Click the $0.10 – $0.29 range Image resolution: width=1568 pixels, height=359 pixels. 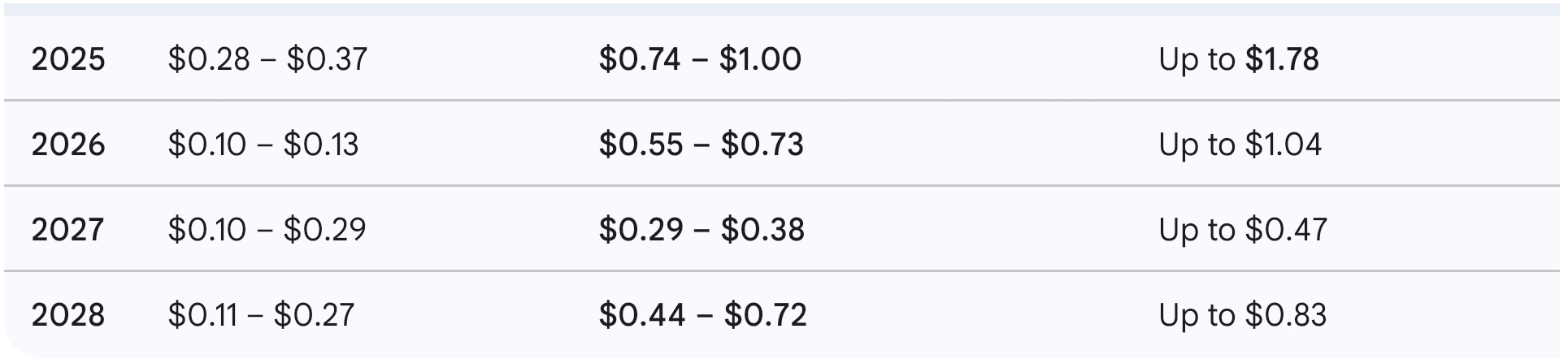tap(267, 230)
